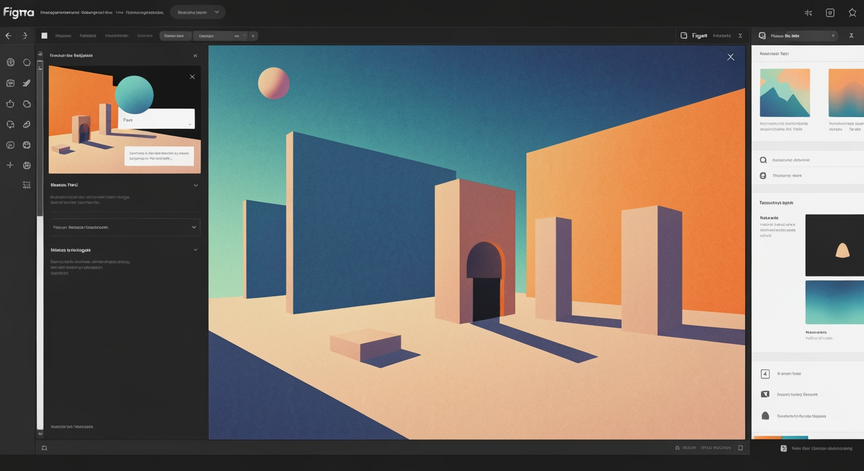Select the teal gradient swatch in the right panel
Screen dimensions: 864x471
(834, 302)
